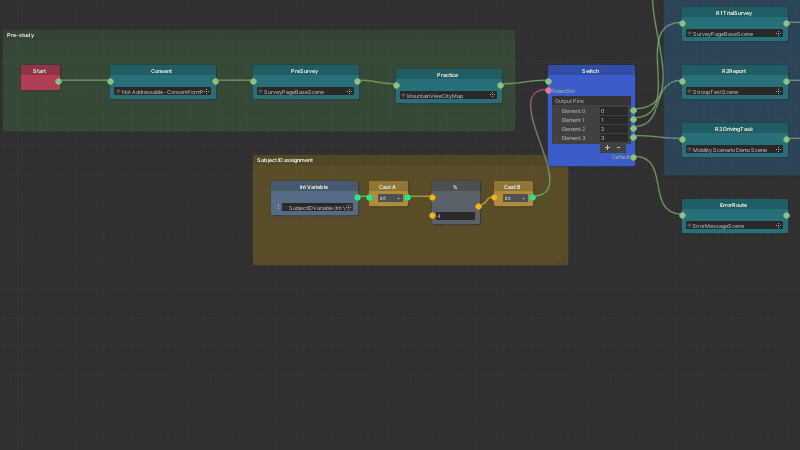The image size is (800, 450).
Task: Click the pink Selection port on Switch
Action: click(x=548, y=91)
